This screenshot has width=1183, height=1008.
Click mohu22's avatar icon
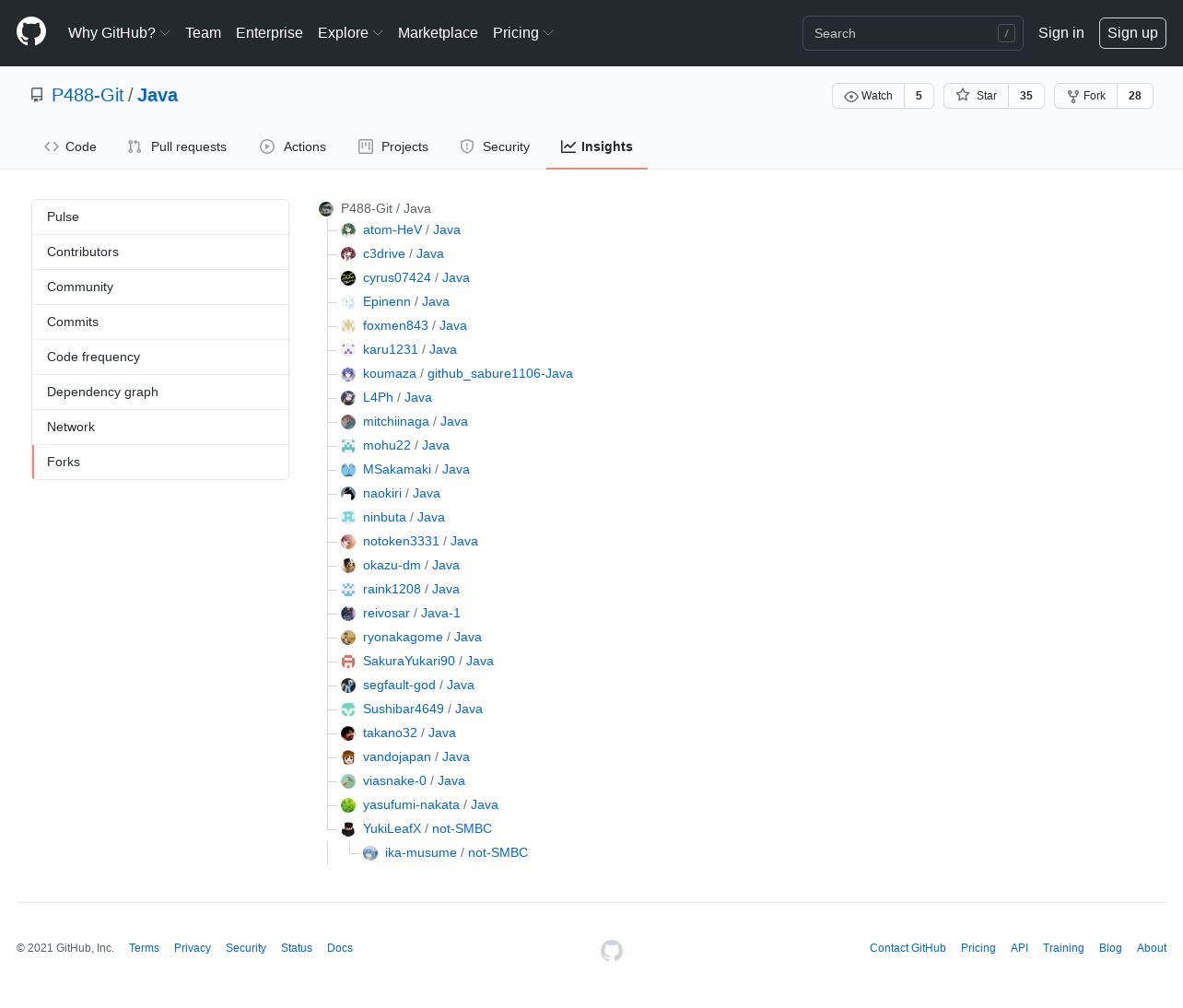348,446
